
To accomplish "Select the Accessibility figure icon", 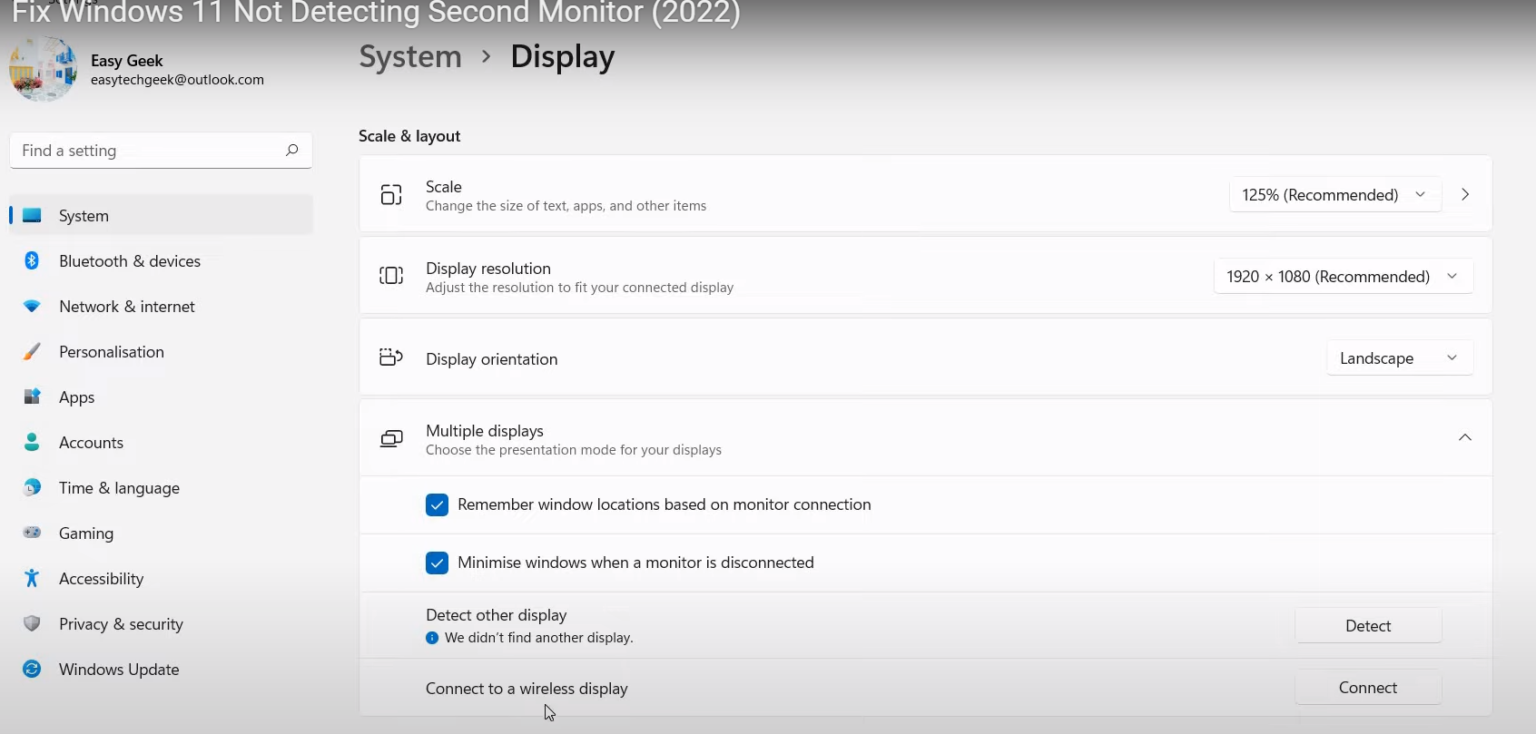I will tap(31, 578).
